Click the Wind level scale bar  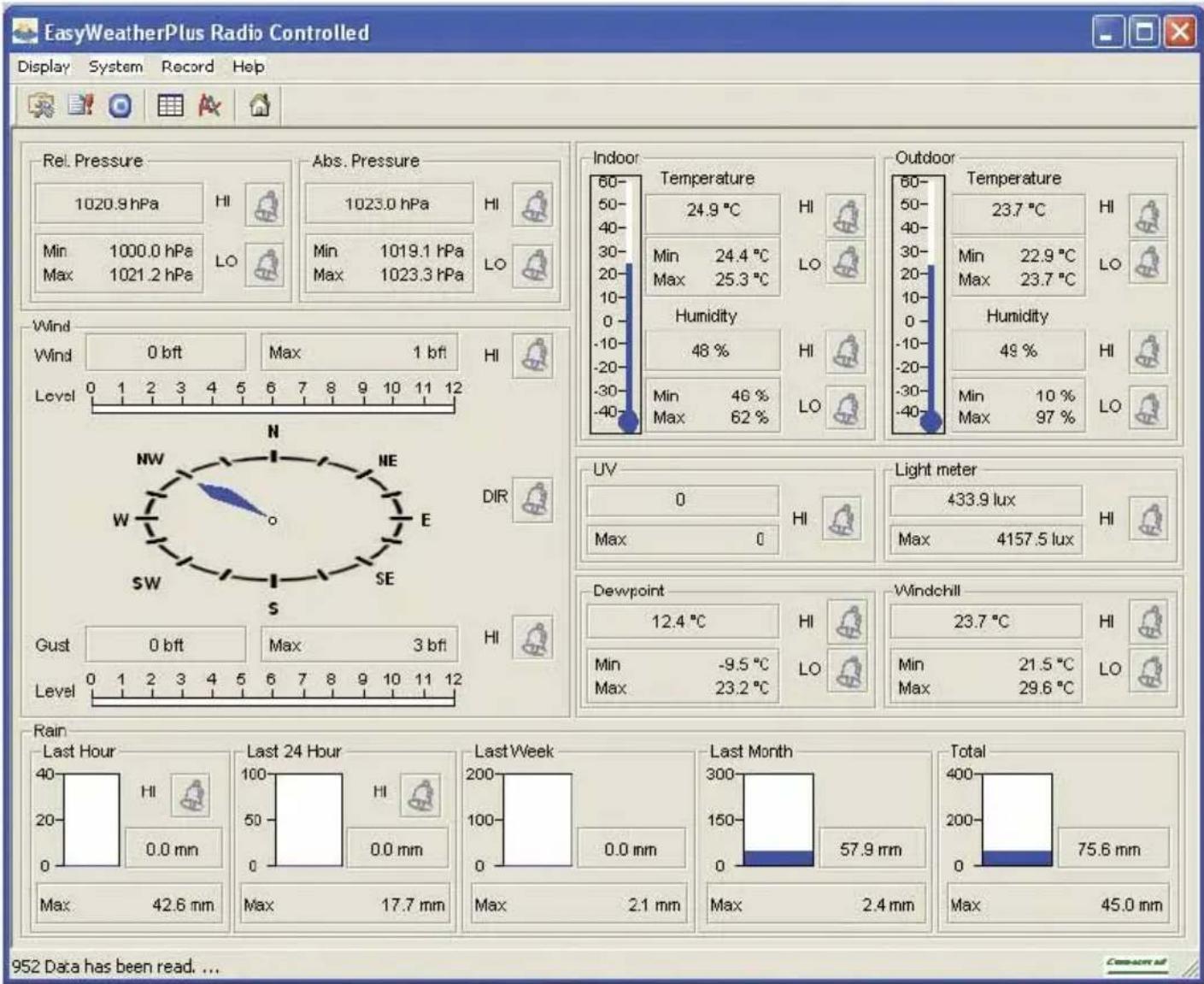click(273, 407)
